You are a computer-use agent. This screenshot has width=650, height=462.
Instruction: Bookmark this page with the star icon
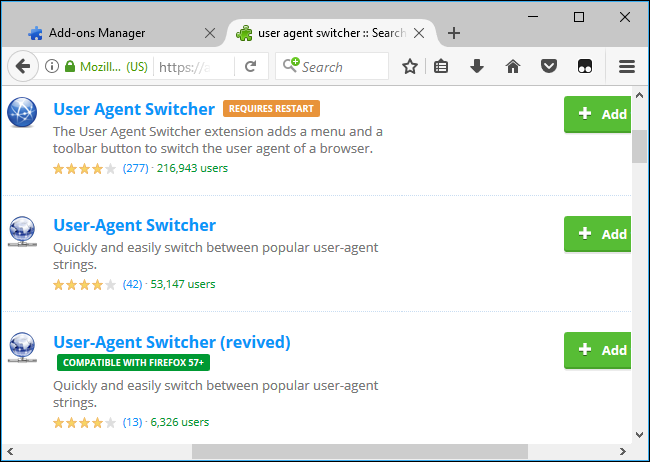[x=410, y=66]
